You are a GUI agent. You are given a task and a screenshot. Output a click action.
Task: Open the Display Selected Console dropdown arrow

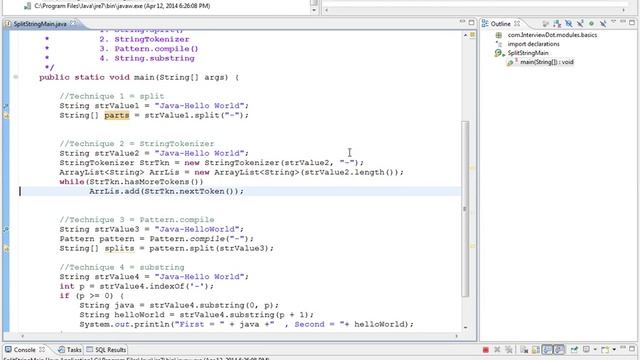click(x=595, y=349)
